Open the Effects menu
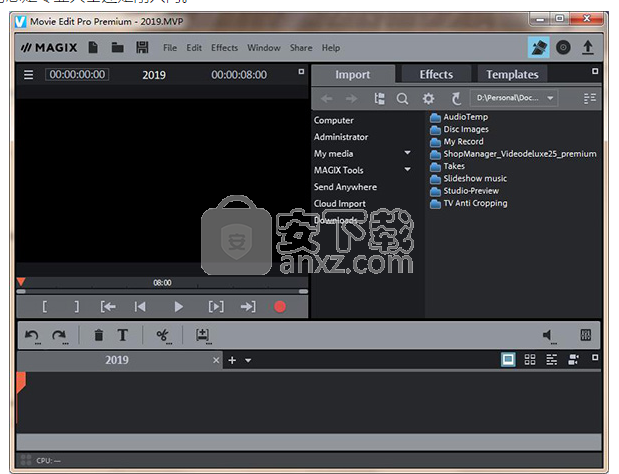Viewport: 619px width, 474px height. pyautogui.click(x=224, y=48)
